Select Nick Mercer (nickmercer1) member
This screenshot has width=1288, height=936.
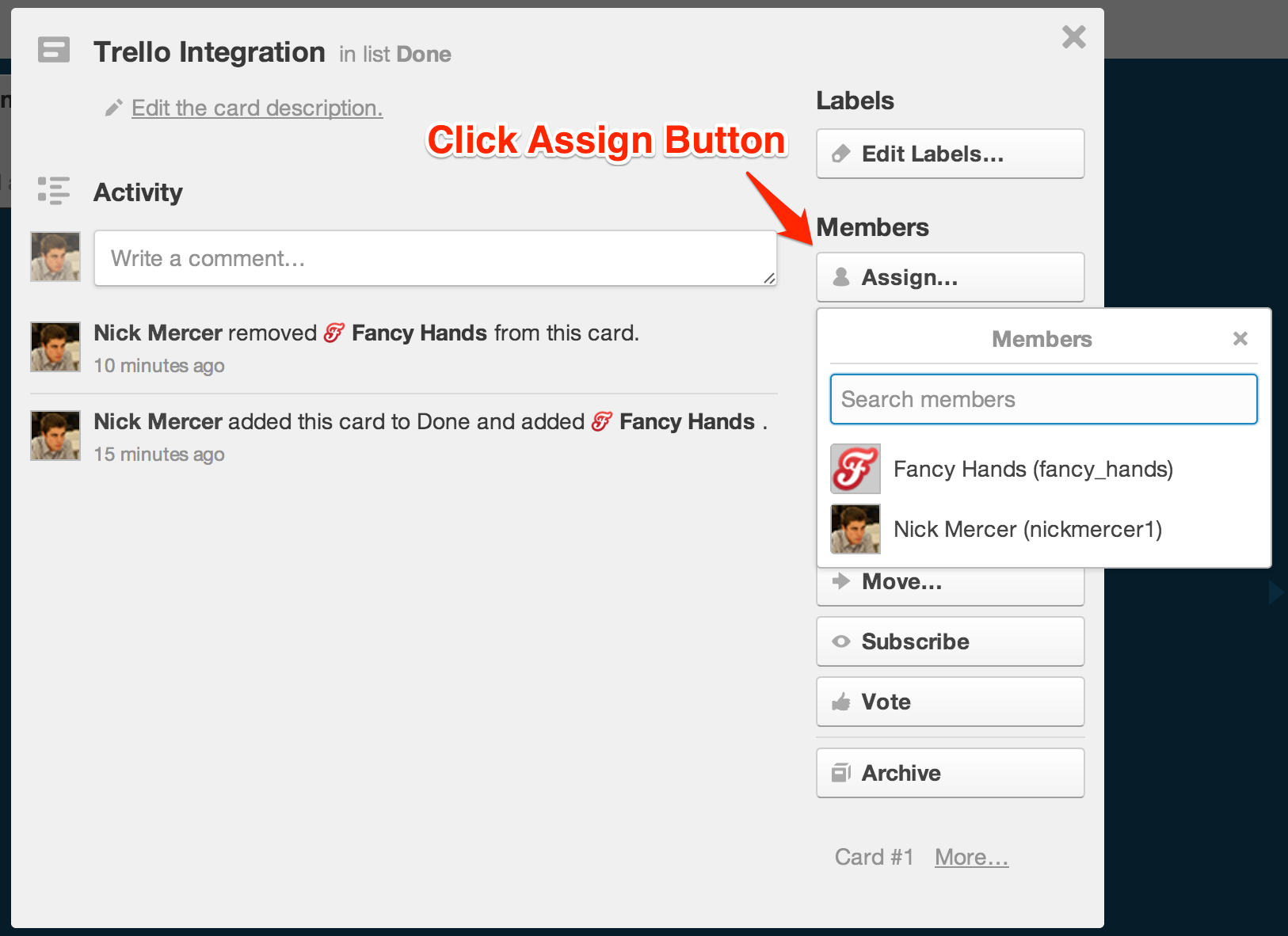pos(1027,530)
